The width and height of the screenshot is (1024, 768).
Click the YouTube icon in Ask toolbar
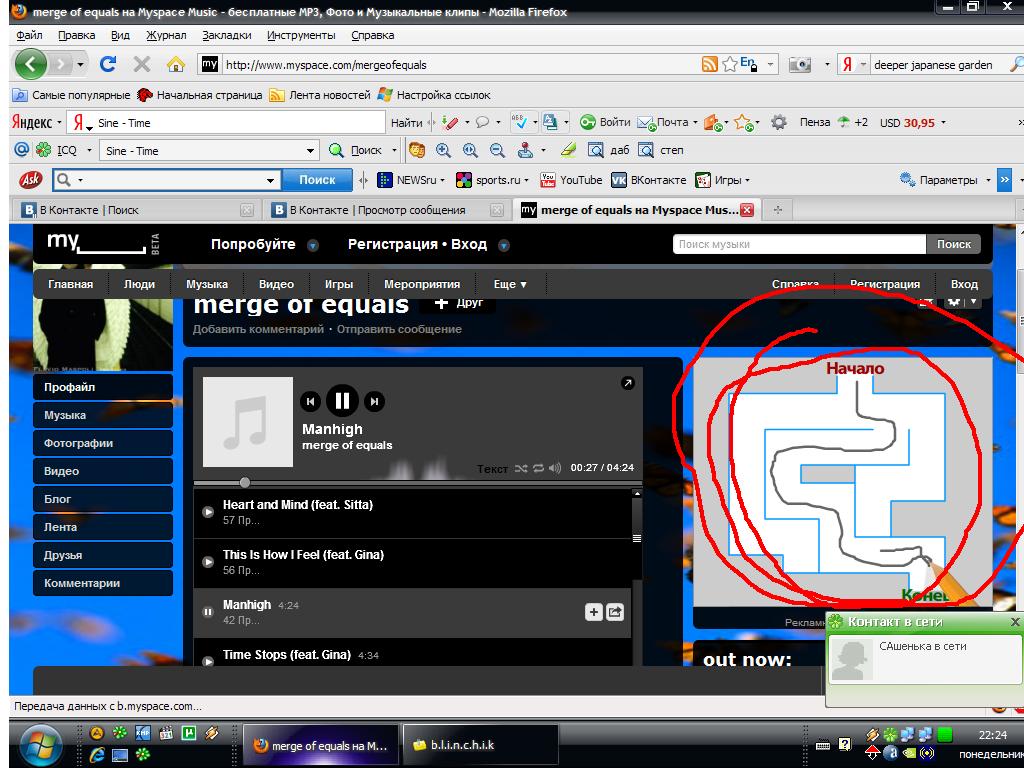click(x=547, y=180)
